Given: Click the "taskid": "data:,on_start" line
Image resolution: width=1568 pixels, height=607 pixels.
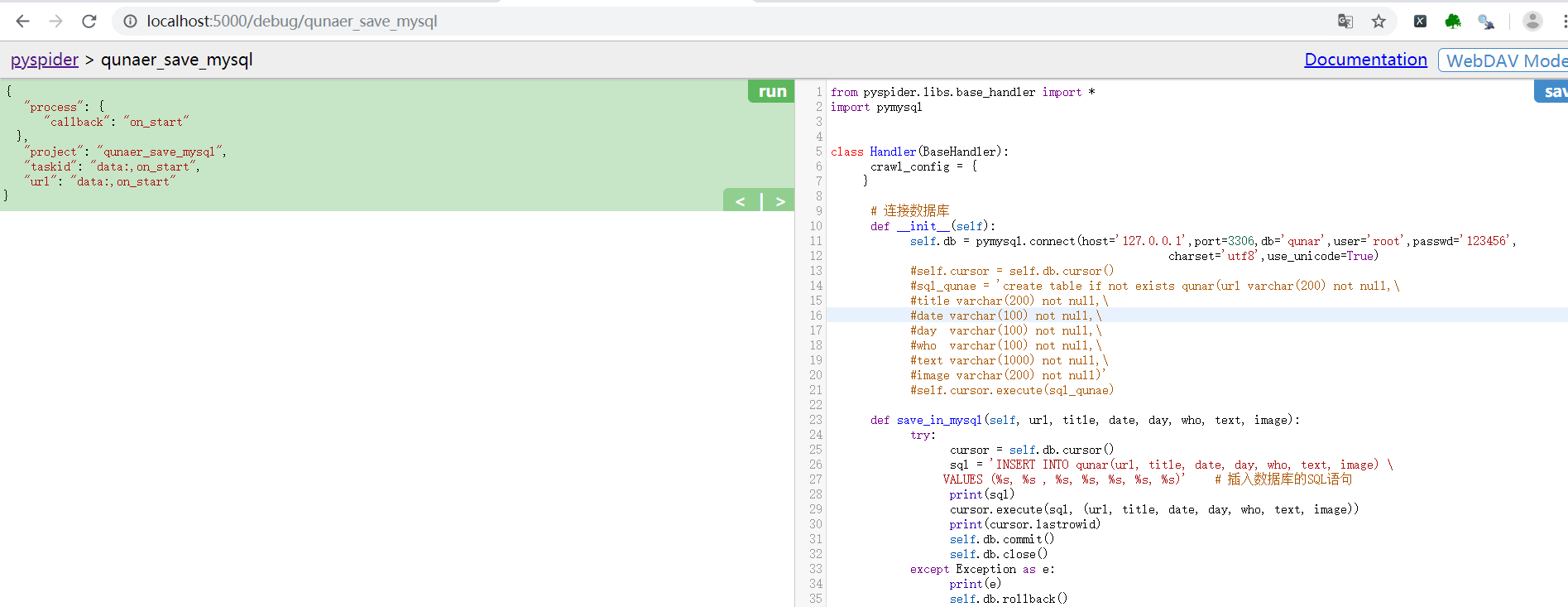Looking at the screenshot, I should 112,166.
